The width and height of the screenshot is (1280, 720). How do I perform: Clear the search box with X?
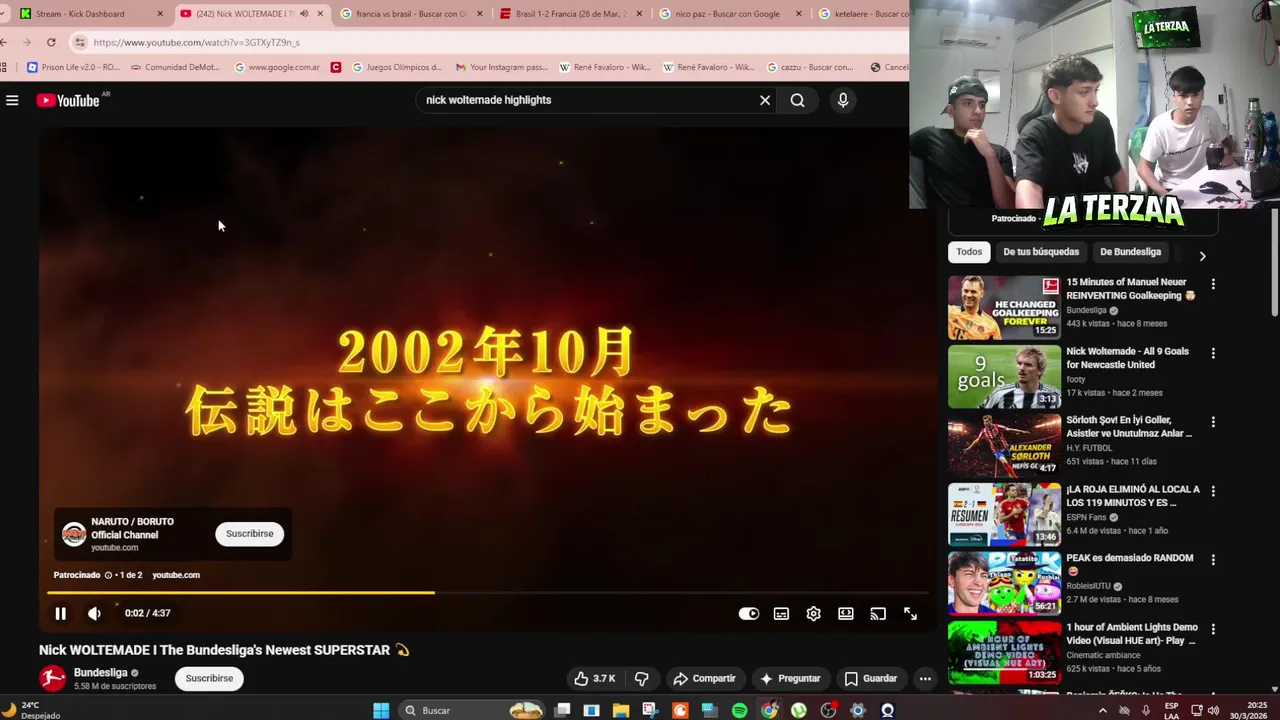765,100
